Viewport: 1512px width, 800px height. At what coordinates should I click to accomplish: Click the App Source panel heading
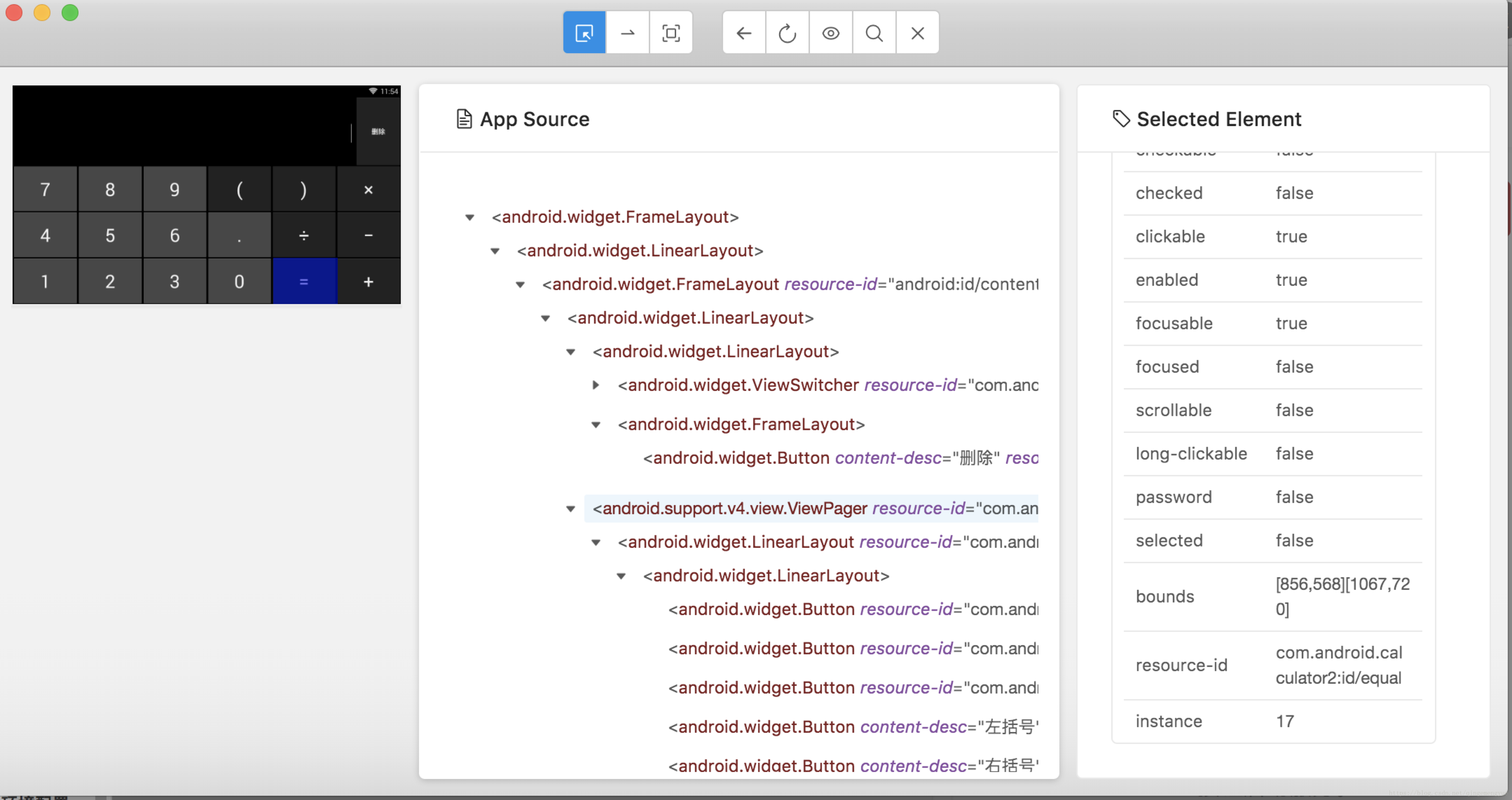534,119
